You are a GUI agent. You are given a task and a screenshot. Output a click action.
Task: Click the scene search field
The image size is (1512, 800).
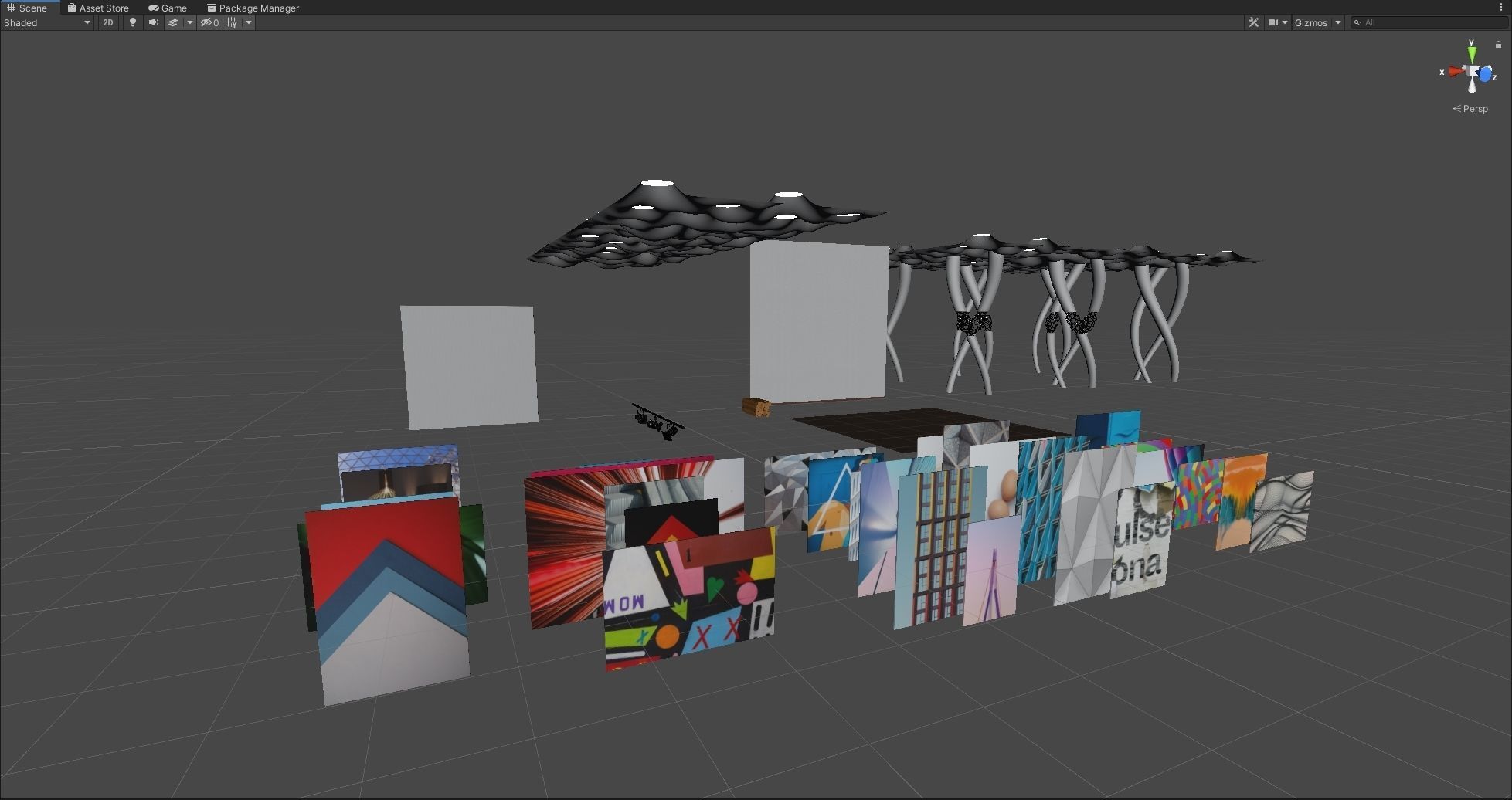(1430, 22)
